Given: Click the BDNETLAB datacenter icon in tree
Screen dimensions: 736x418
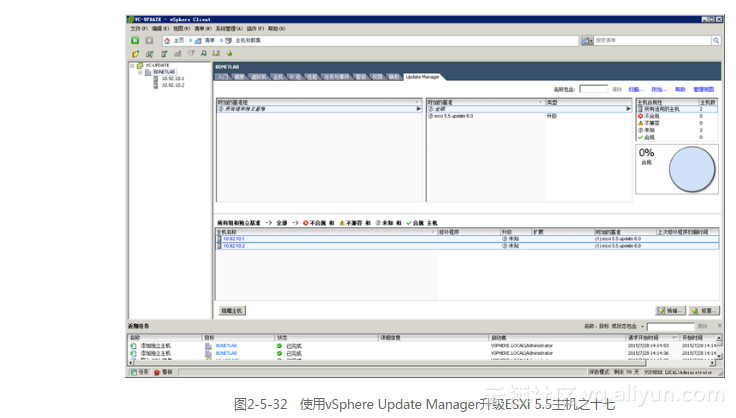Looking at the screenshot, I should 148,72.
